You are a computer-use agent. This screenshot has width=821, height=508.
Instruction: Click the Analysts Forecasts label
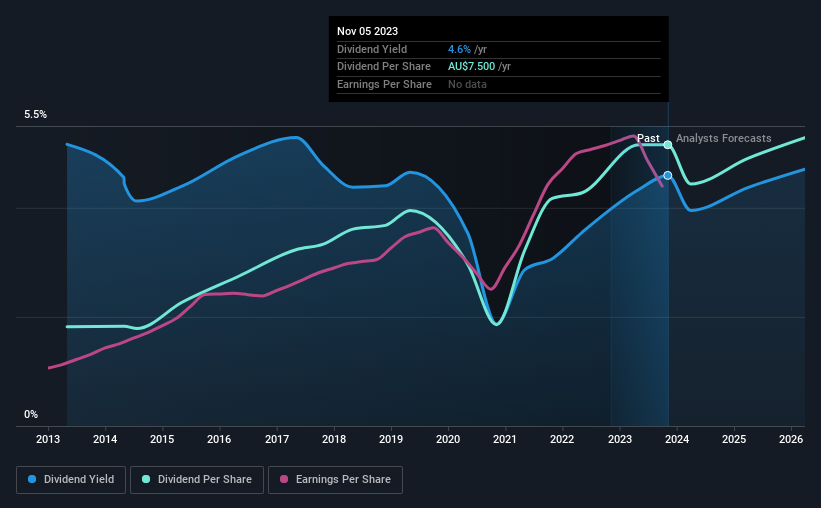tap(723, 138)
